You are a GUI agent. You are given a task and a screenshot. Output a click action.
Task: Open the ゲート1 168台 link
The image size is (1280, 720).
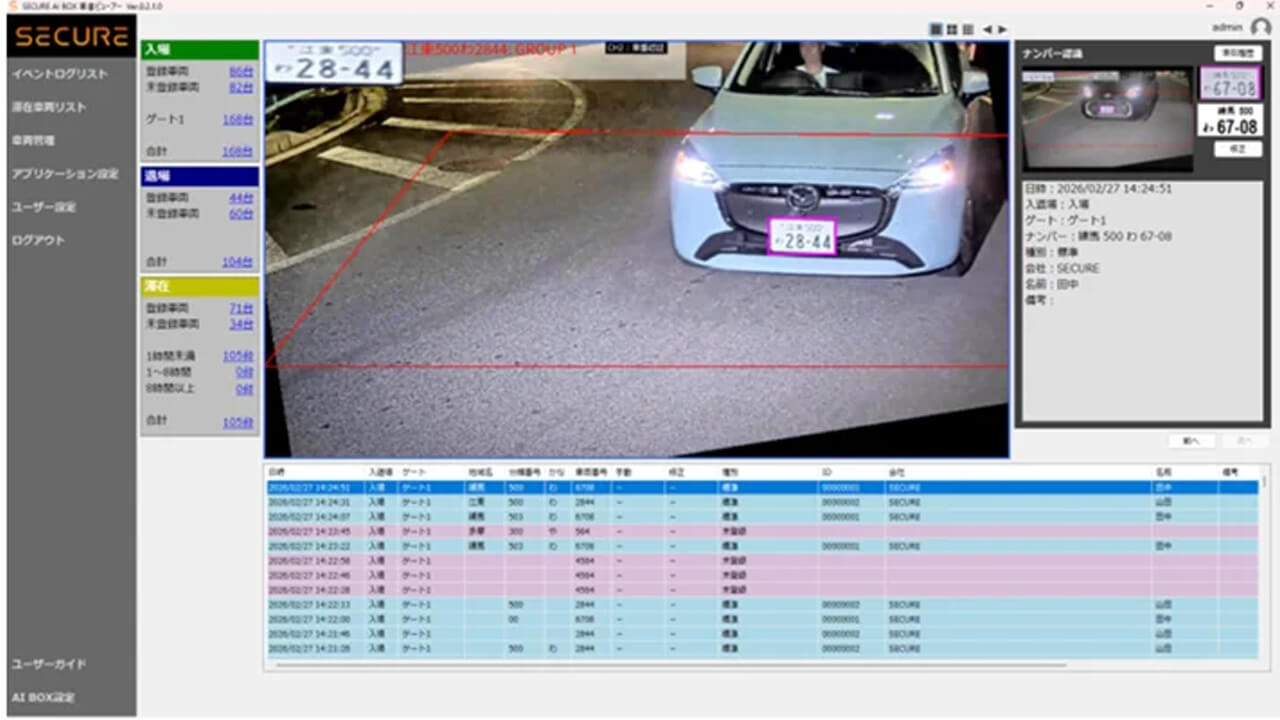[238, 120]
